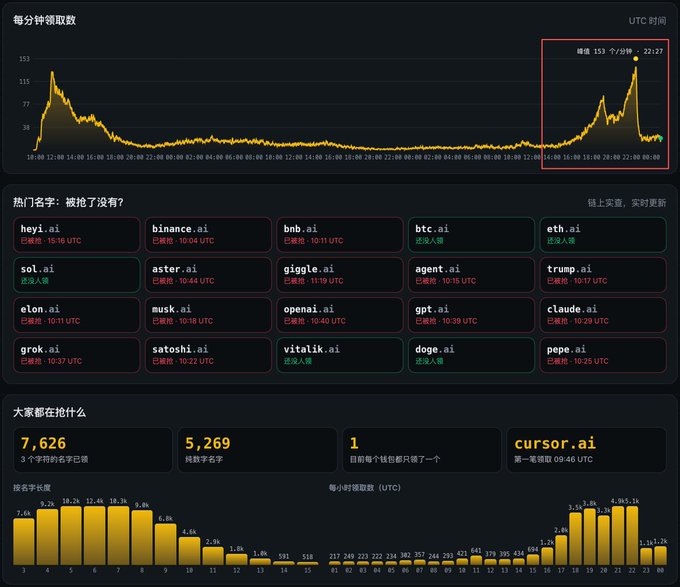Click the trump.ai card
This screenshot has height=587, width=680.
[603, 275]
